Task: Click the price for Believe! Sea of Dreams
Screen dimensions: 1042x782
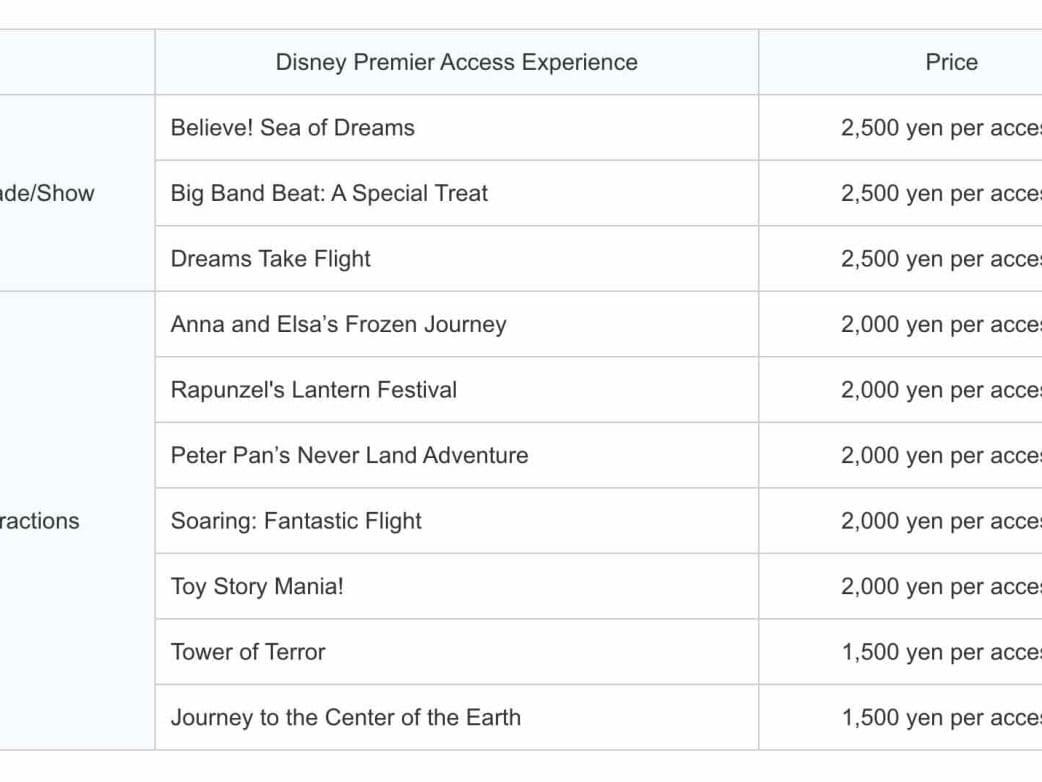Action: click(940, 128)
